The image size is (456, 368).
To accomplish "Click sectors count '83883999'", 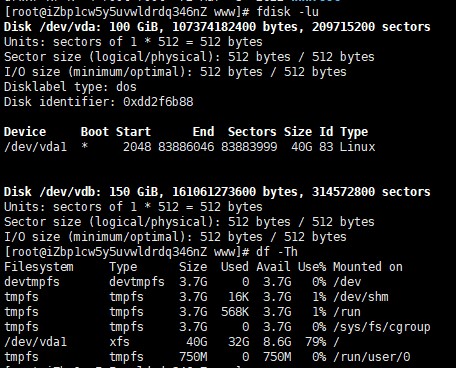I will coord(249,147).
